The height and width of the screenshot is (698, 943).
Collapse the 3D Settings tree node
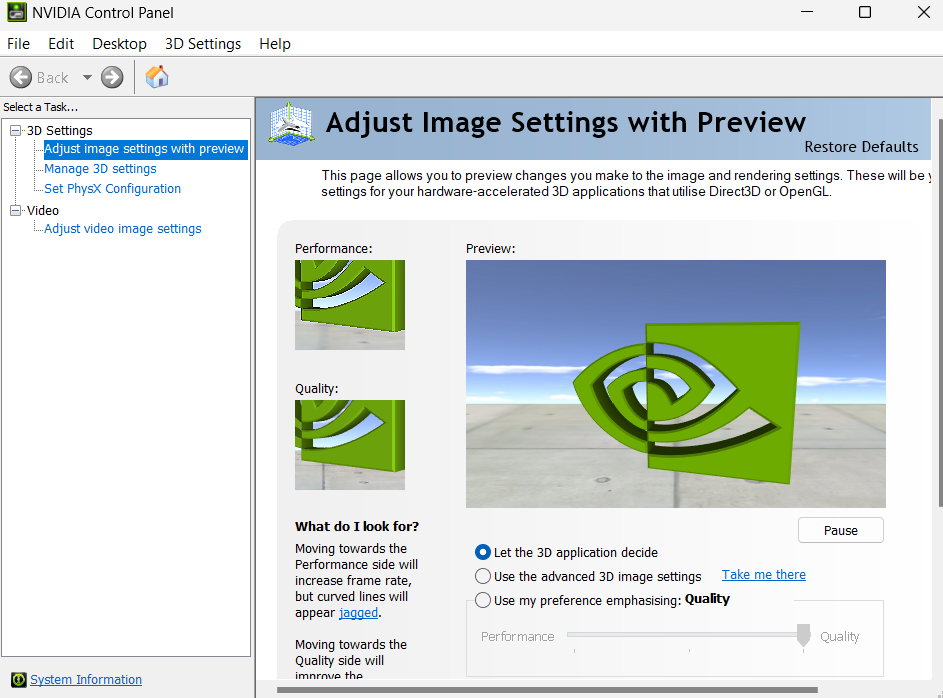click(x=16, y=130)
